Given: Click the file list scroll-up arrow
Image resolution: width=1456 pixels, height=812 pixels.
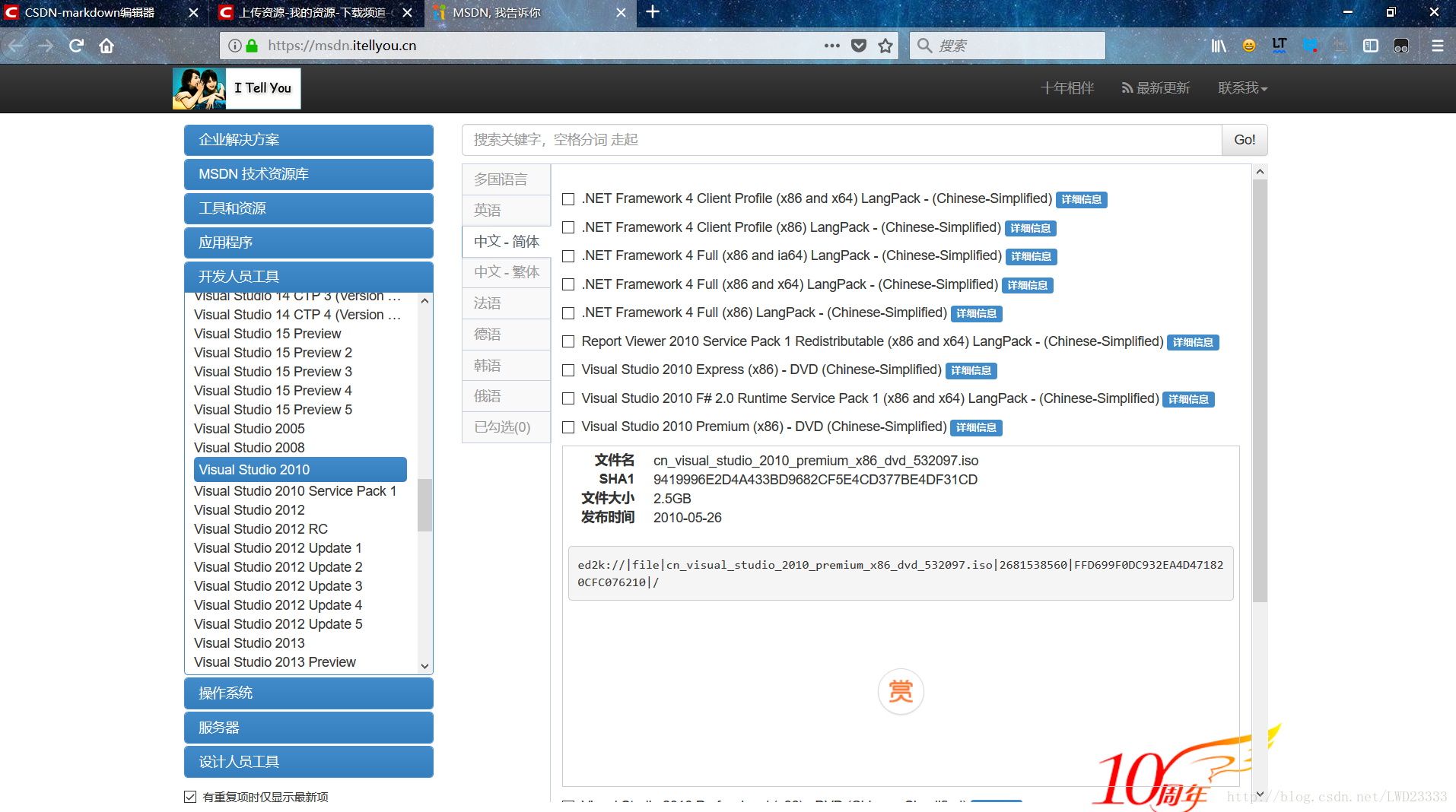Looking at the screenshot, I should 1260,172.
